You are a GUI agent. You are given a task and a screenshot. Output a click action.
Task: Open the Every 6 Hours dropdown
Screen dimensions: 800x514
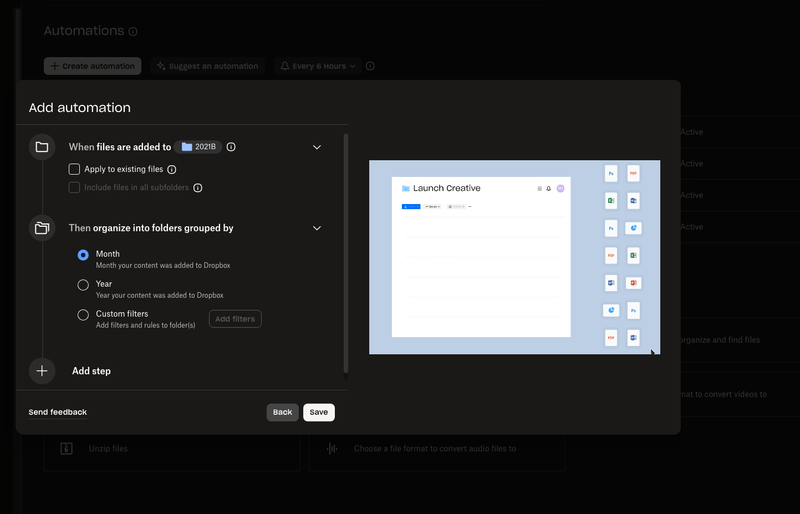317,66
